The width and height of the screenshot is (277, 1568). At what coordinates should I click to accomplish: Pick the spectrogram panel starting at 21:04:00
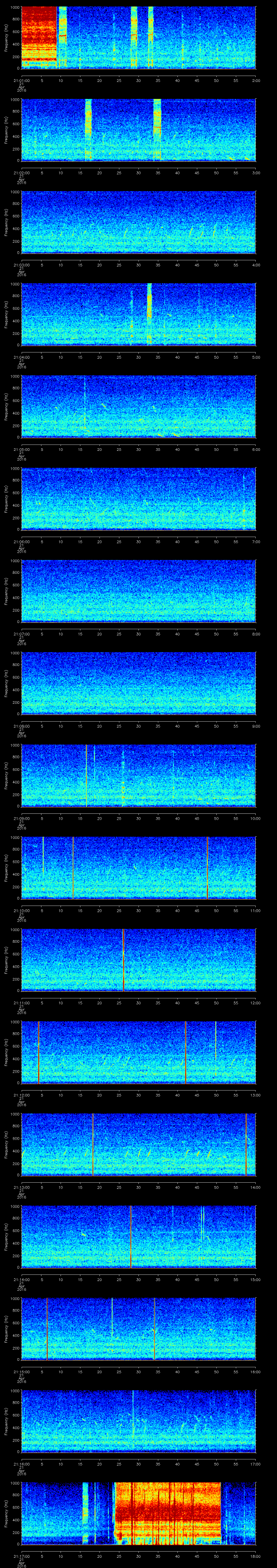[138, 314]
